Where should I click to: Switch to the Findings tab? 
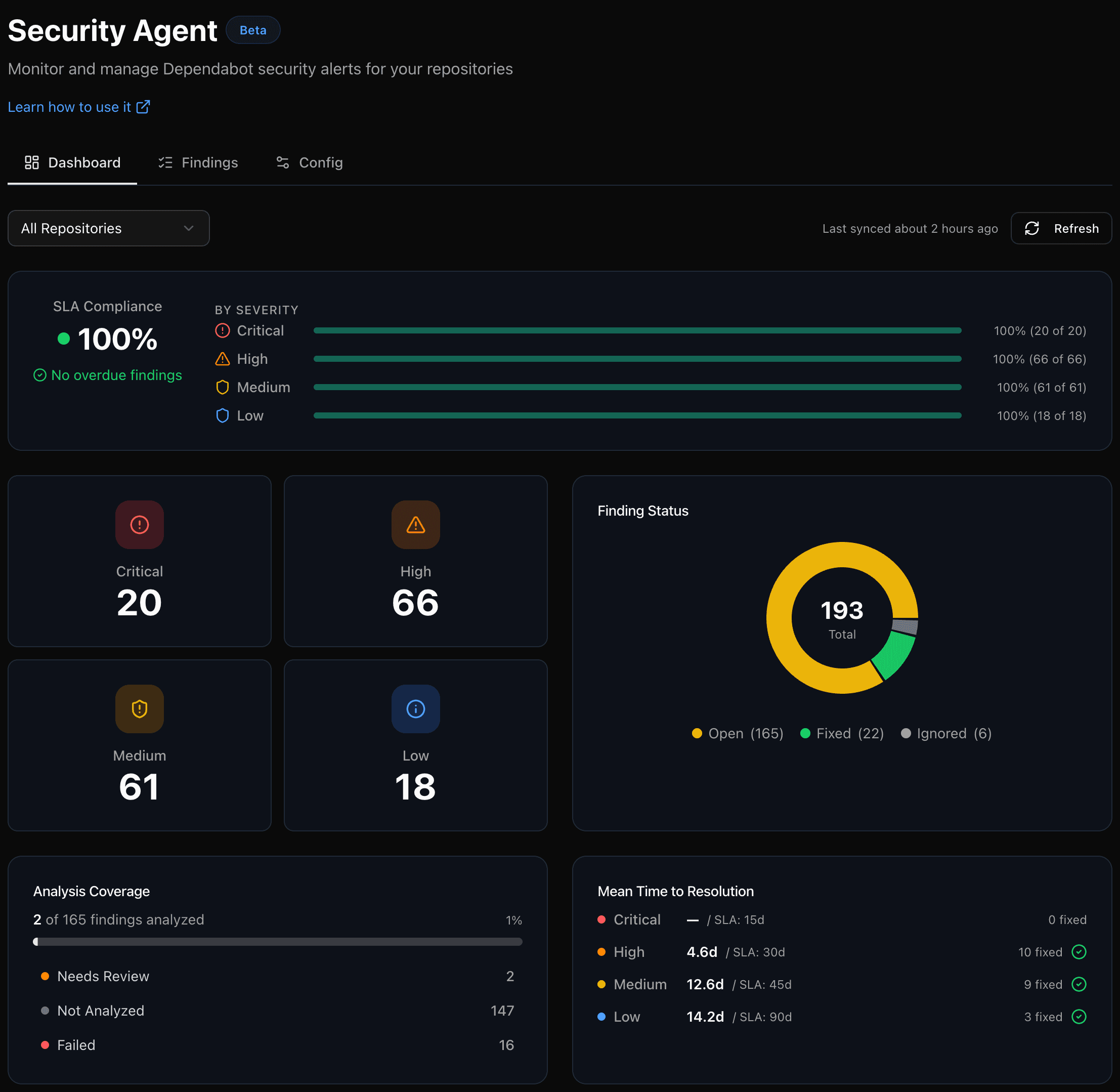198,162
